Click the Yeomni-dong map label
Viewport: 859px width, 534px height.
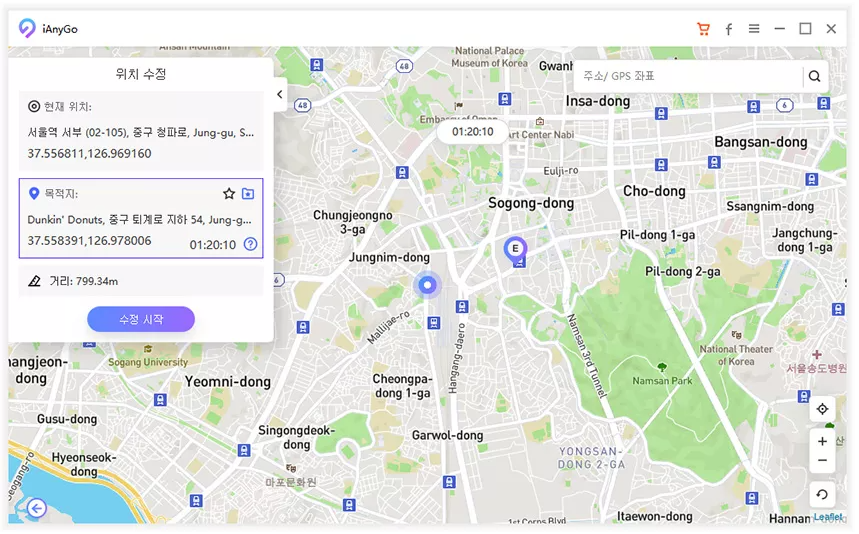[227, 381]
